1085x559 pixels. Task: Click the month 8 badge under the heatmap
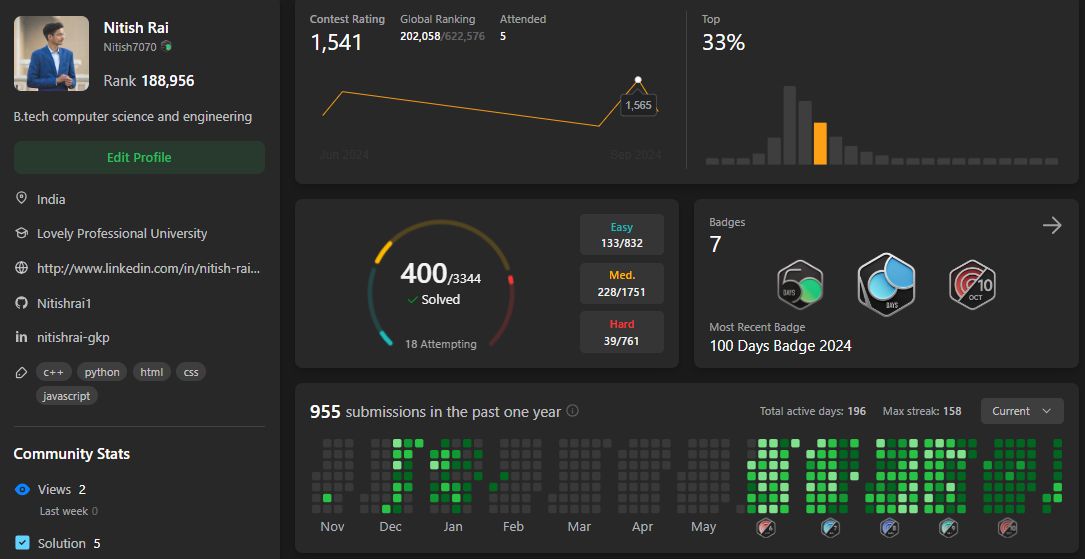pyautogui.click(x=889, y=528)
